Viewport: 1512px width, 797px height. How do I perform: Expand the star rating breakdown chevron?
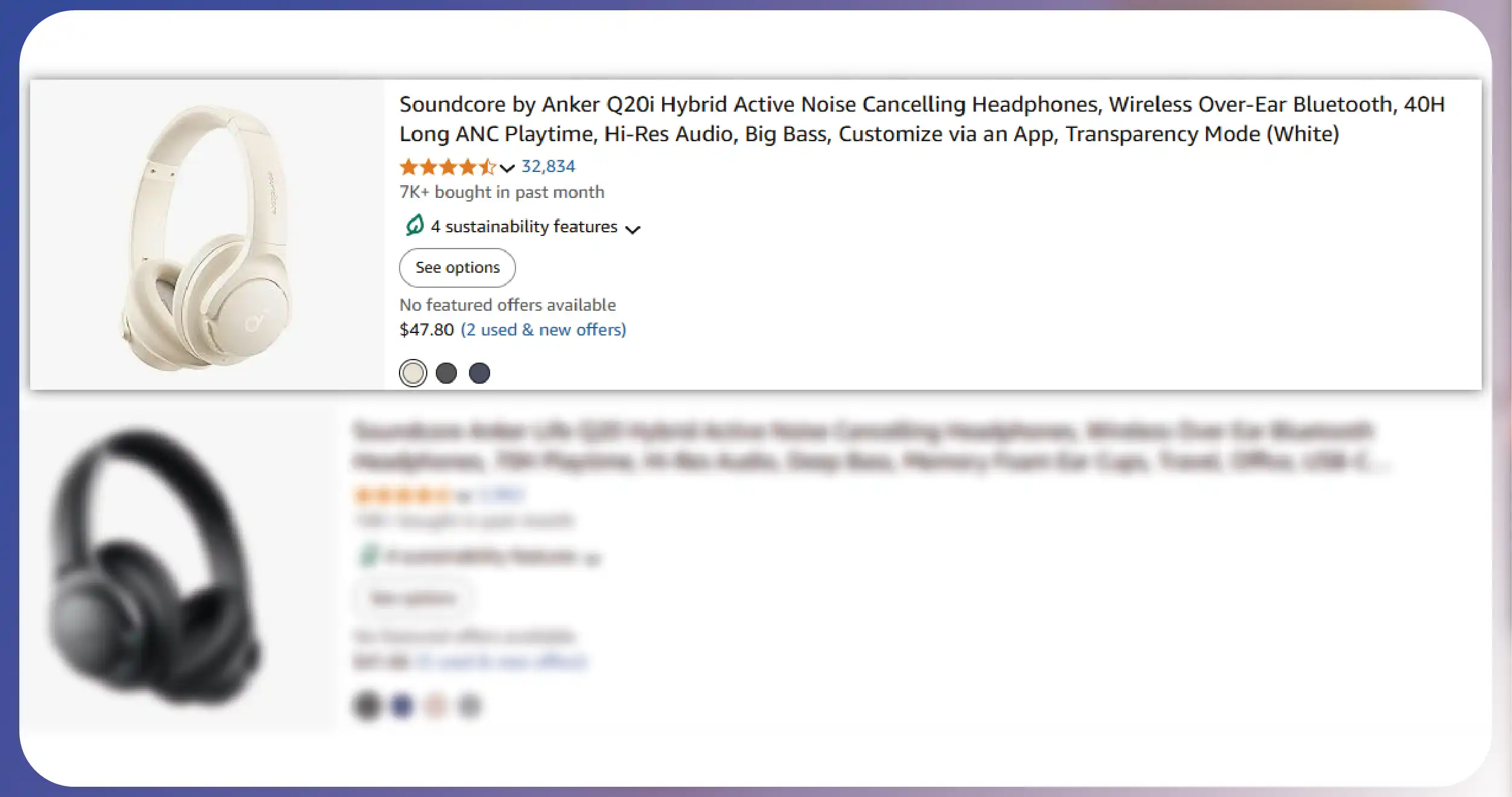[x=508, y=168]
